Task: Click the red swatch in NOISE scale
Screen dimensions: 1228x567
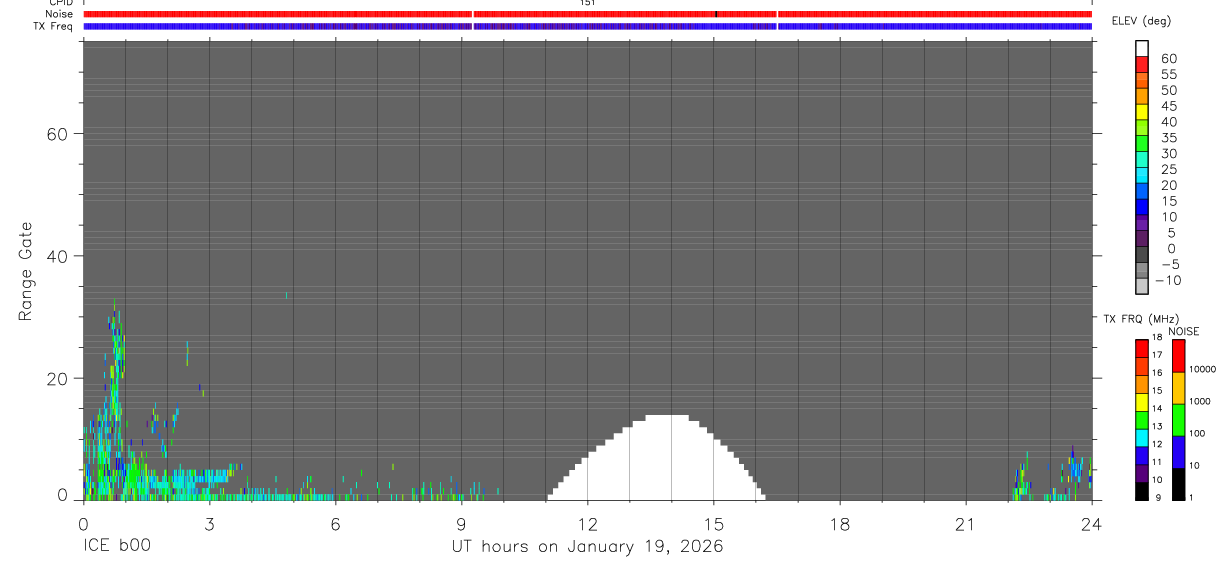Action: point(1178,355)
